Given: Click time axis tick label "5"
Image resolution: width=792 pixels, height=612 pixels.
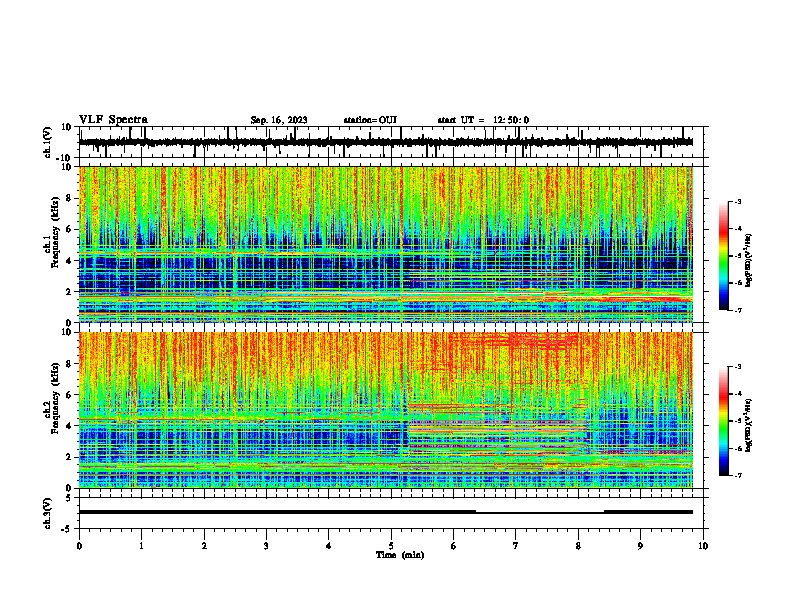Looking at the screenshot, I should pyautogui.click(x=391, y=546).
